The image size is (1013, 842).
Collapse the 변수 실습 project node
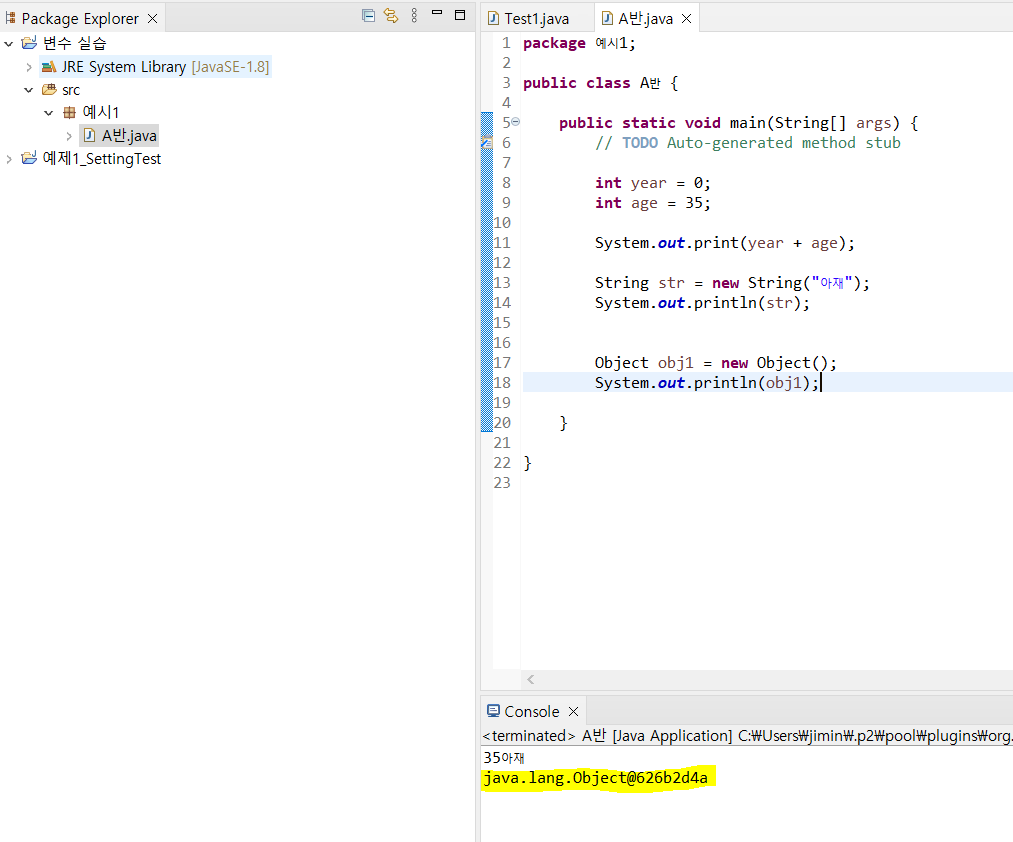coord(8,44)
